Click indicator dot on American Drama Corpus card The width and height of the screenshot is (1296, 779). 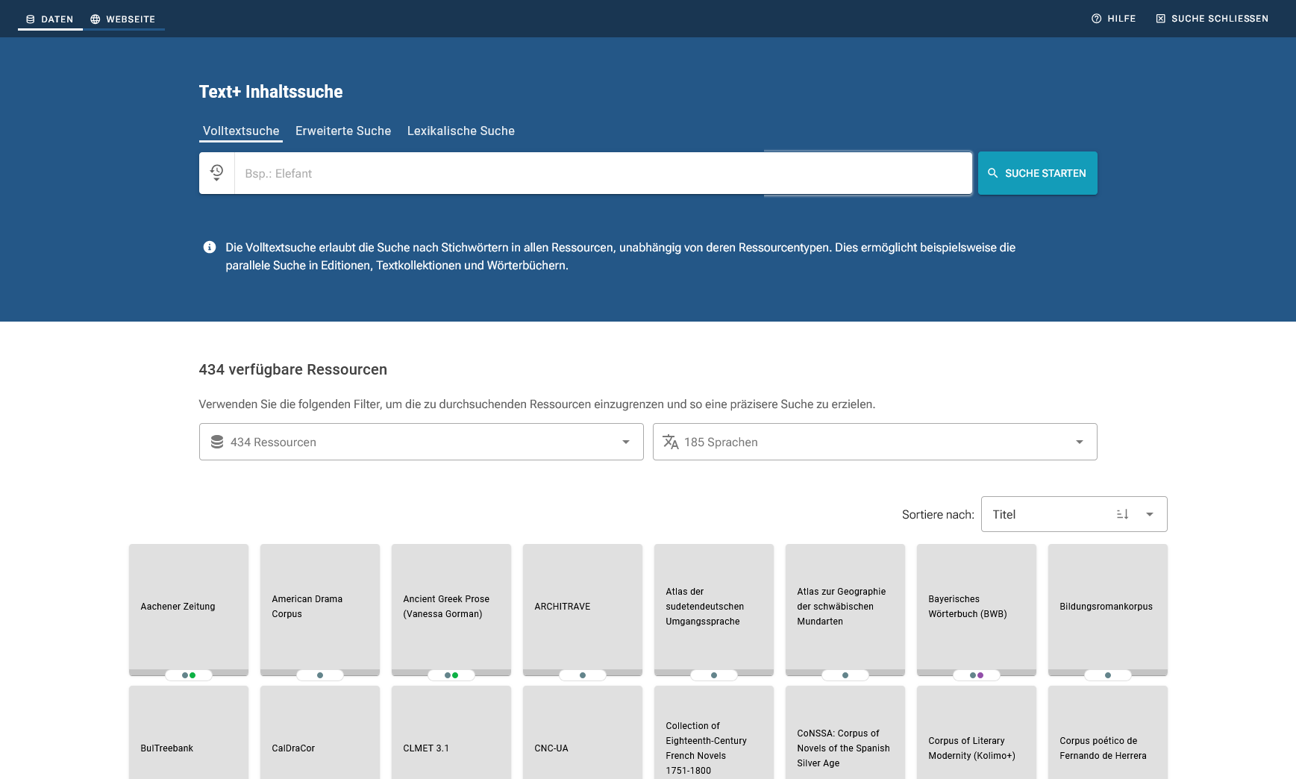point(320,675)
